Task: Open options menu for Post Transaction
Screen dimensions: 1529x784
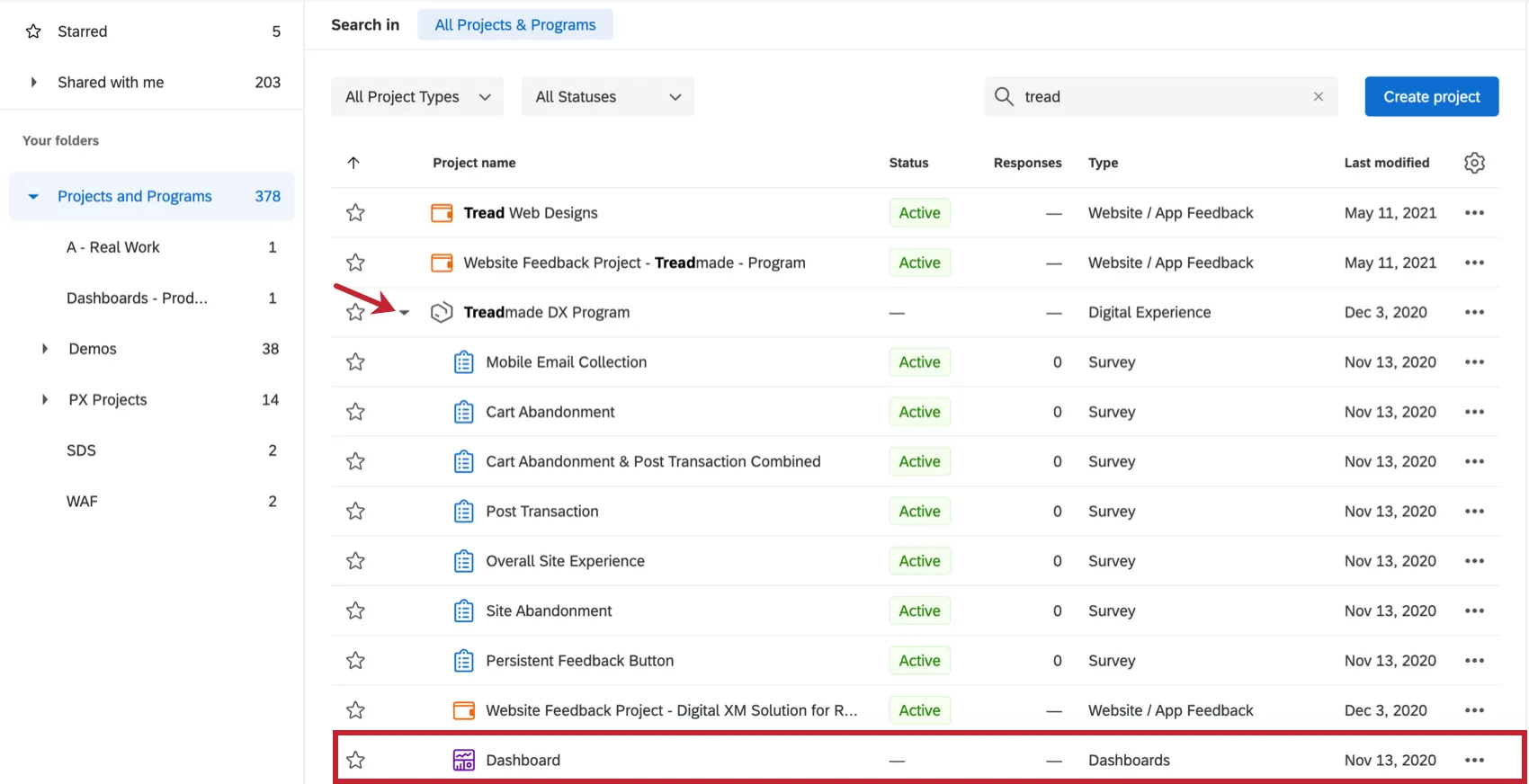Action: pyautogui.click(x=1474, y=512)
